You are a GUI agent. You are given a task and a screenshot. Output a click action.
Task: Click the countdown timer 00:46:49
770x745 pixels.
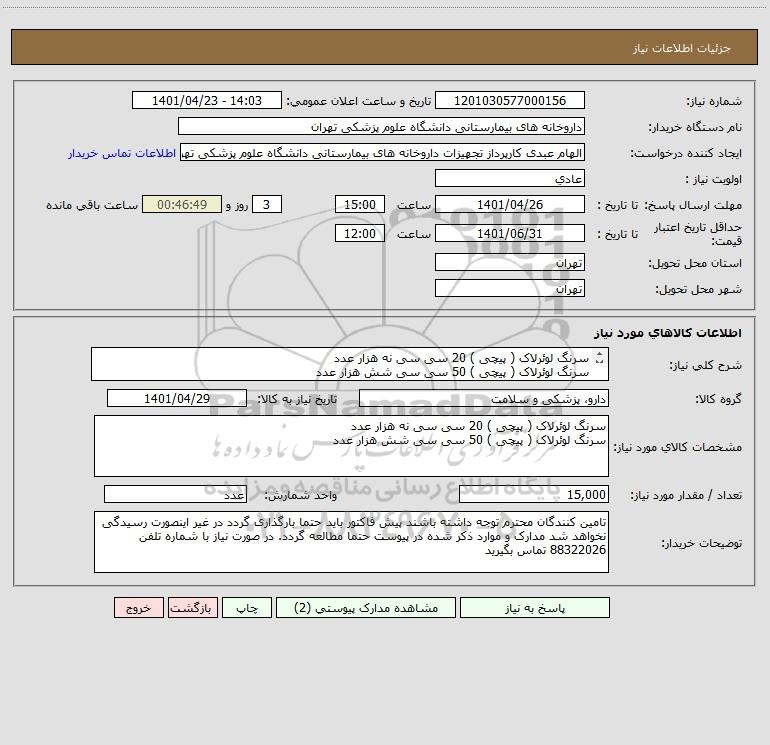[x=182, y=204]
